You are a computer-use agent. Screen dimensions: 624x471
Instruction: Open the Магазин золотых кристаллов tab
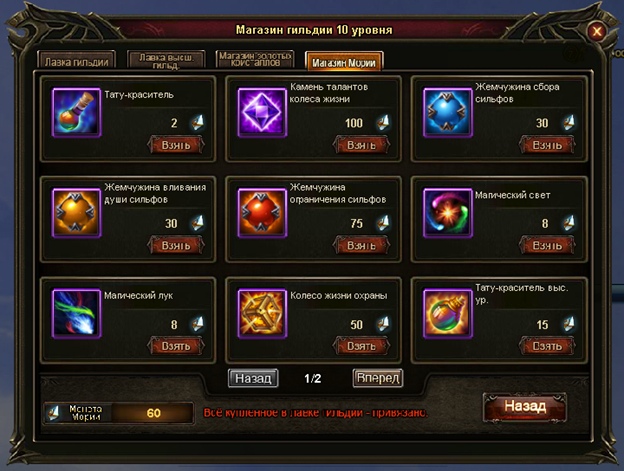[x=255, y=60]
